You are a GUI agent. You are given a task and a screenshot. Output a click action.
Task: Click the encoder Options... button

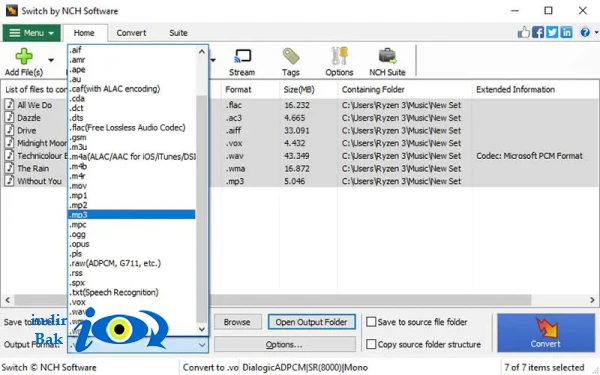pyautogui.click(x=284, y=345)
